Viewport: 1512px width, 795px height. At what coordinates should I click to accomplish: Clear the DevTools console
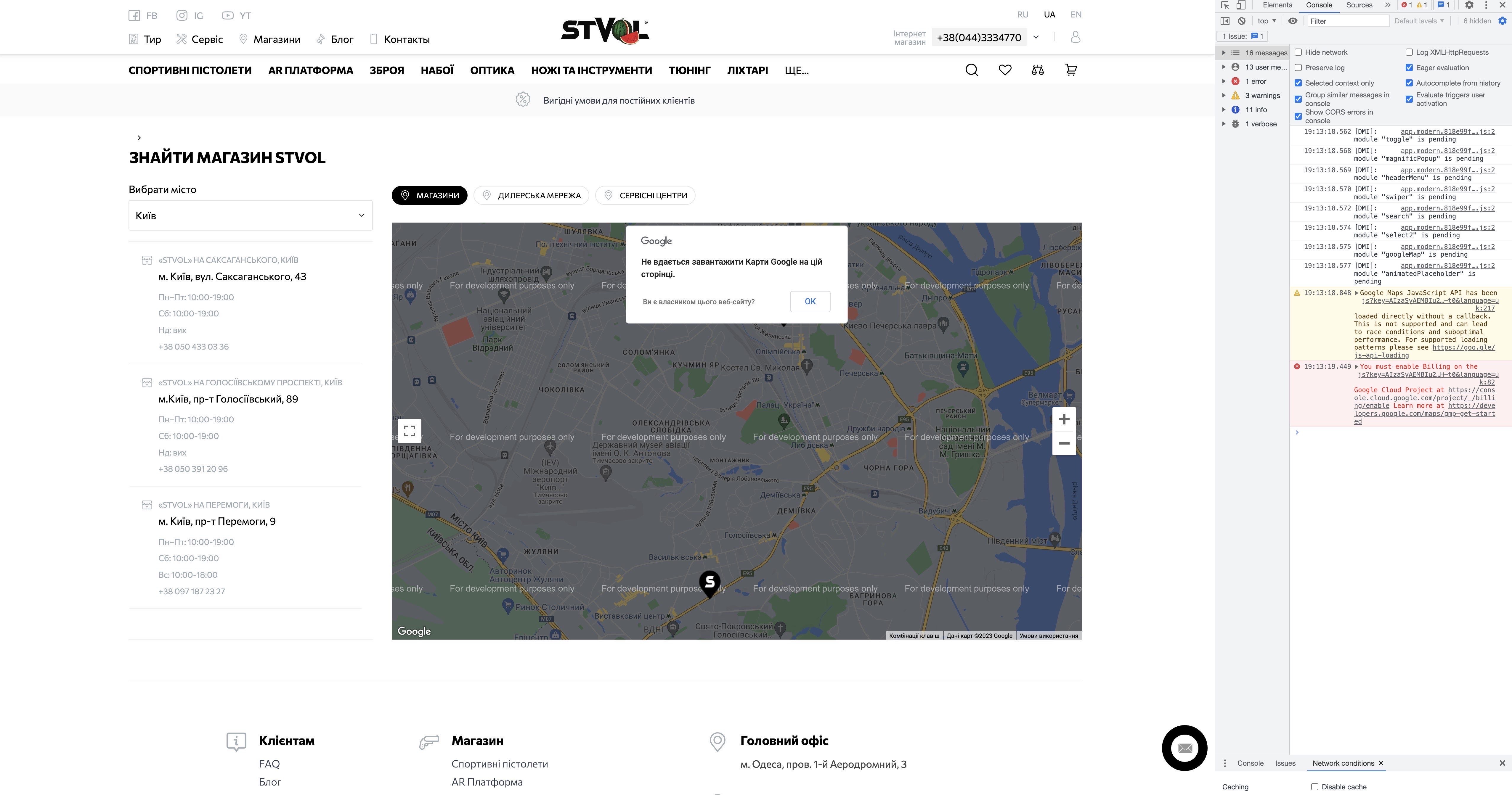pyautogui.click(x=1241, y=21)
